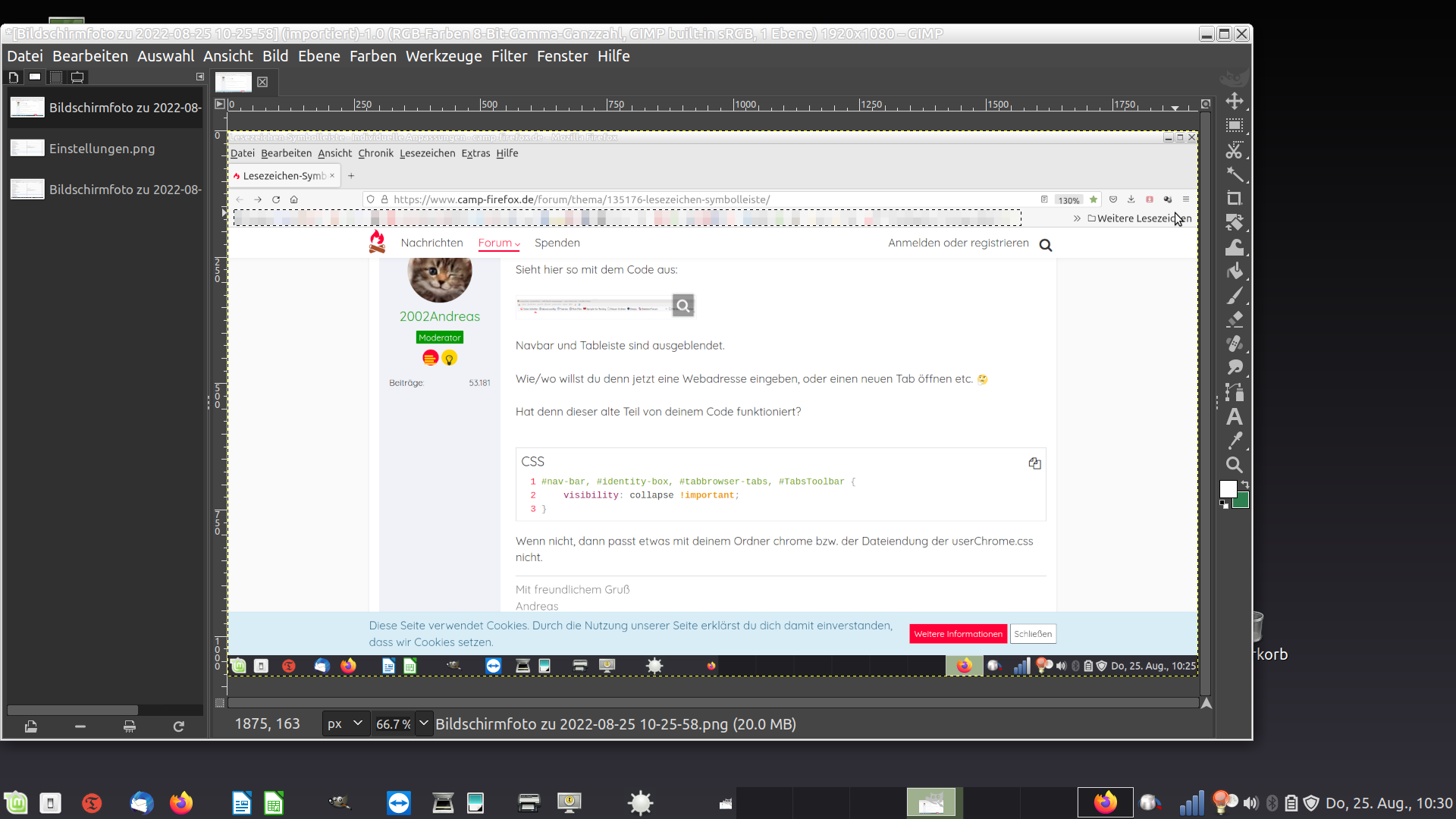The height and width of the screenshot is (819, 1456).
Task: Select the Scissors select tool
Action: (x=1235, y=150)
